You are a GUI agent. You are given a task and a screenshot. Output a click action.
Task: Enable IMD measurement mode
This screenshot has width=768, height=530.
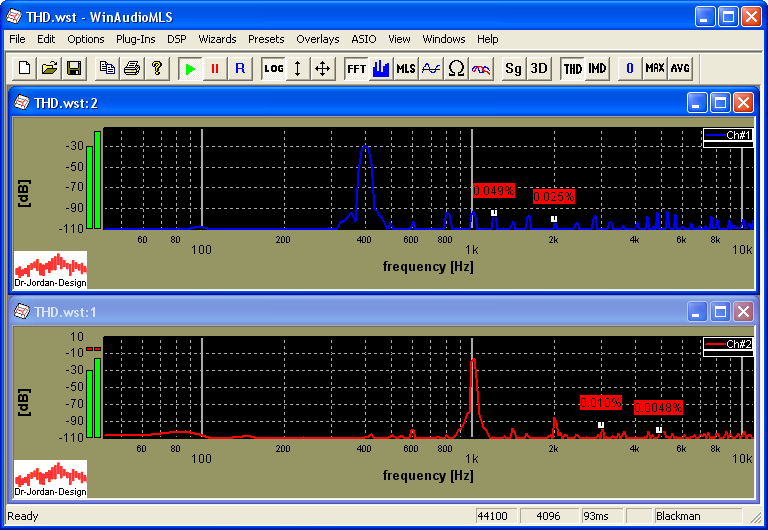[597, 68]
